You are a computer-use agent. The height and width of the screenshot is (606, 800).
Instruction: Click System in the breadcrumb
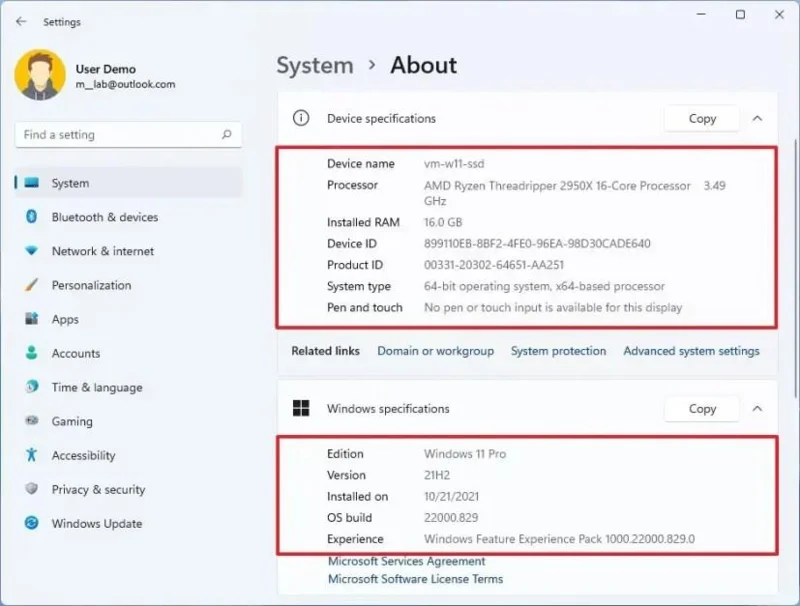(x=315, y=66)
